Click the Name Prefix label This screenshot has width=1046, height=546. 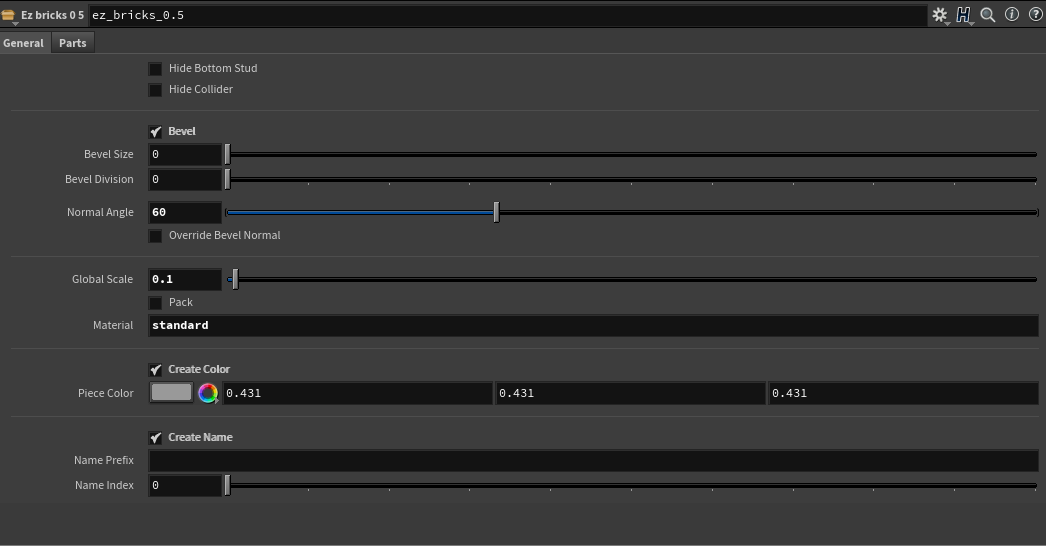104,461
